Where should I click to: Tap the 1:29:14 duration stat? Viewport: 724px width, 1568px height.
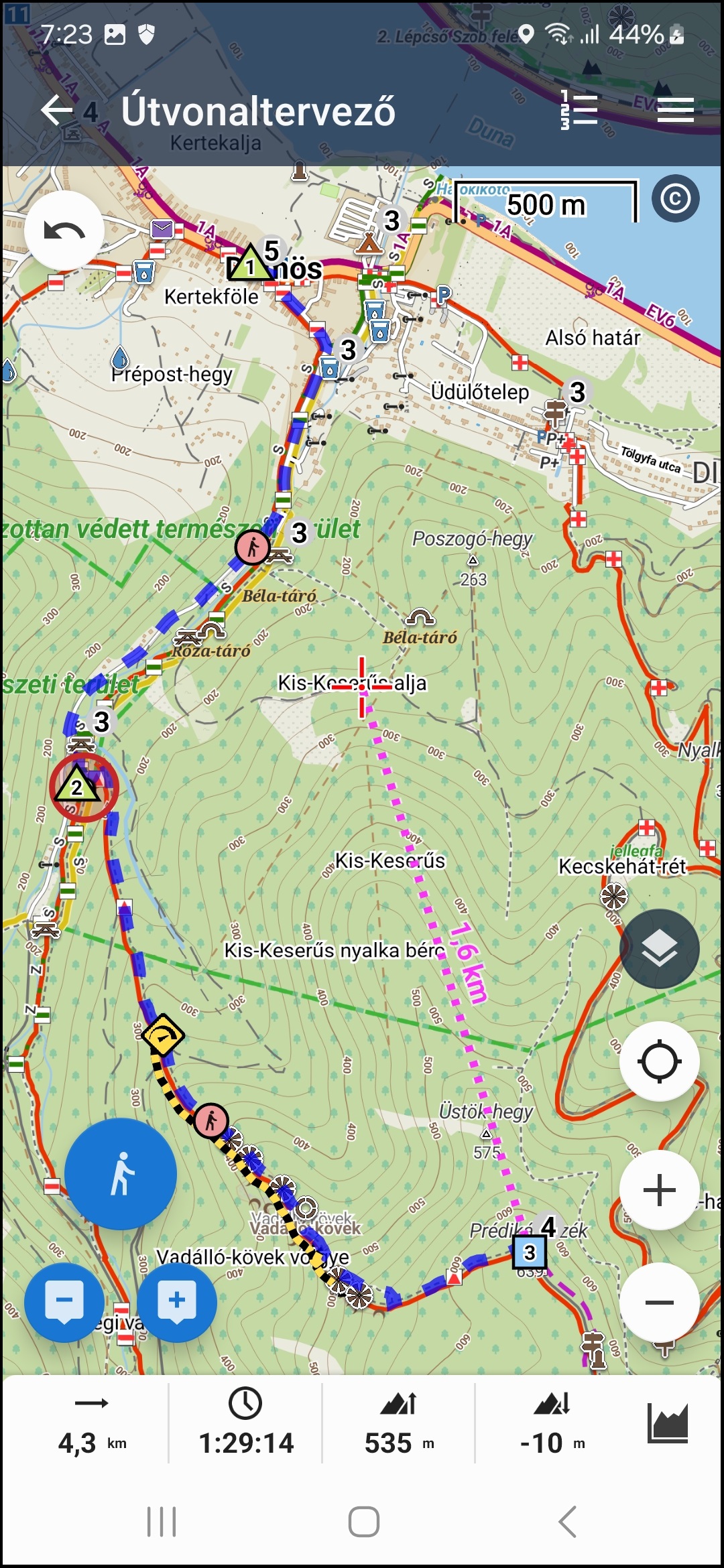[x=246, y=1423]
